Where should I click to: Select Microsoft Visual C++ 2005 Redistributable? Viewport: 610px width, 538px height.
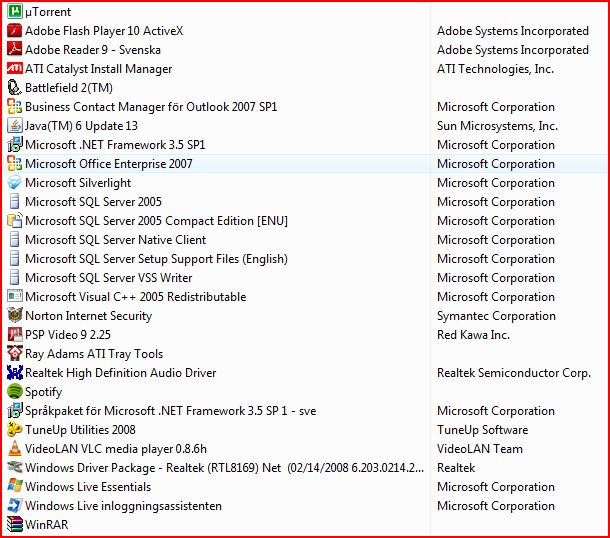(305, 296)
